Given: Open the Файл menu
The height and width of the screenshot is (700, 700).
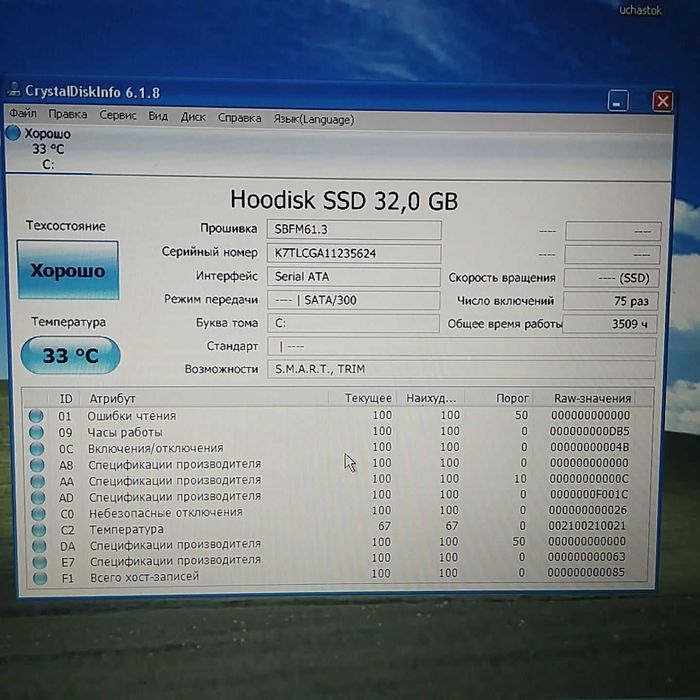Looking at the screenshot, I should [x=23, y=113].
